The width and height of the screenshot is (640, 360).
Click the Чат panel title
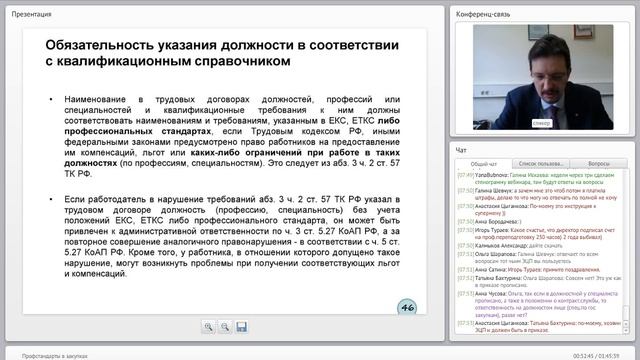click(461, 150)
